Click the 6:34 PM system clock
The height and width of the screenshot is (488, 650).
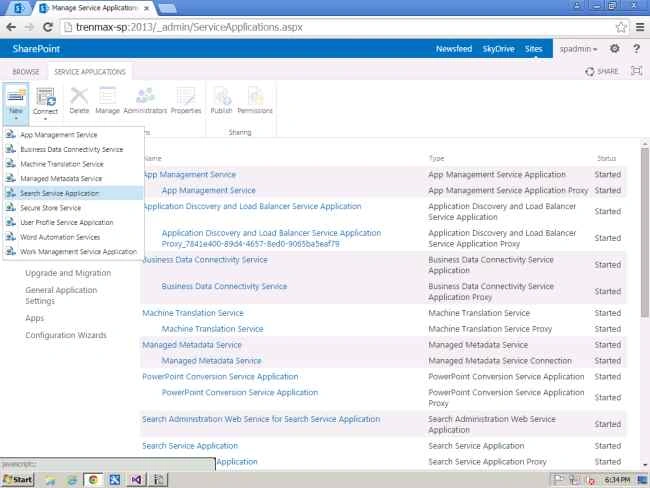tap(617, 480)
